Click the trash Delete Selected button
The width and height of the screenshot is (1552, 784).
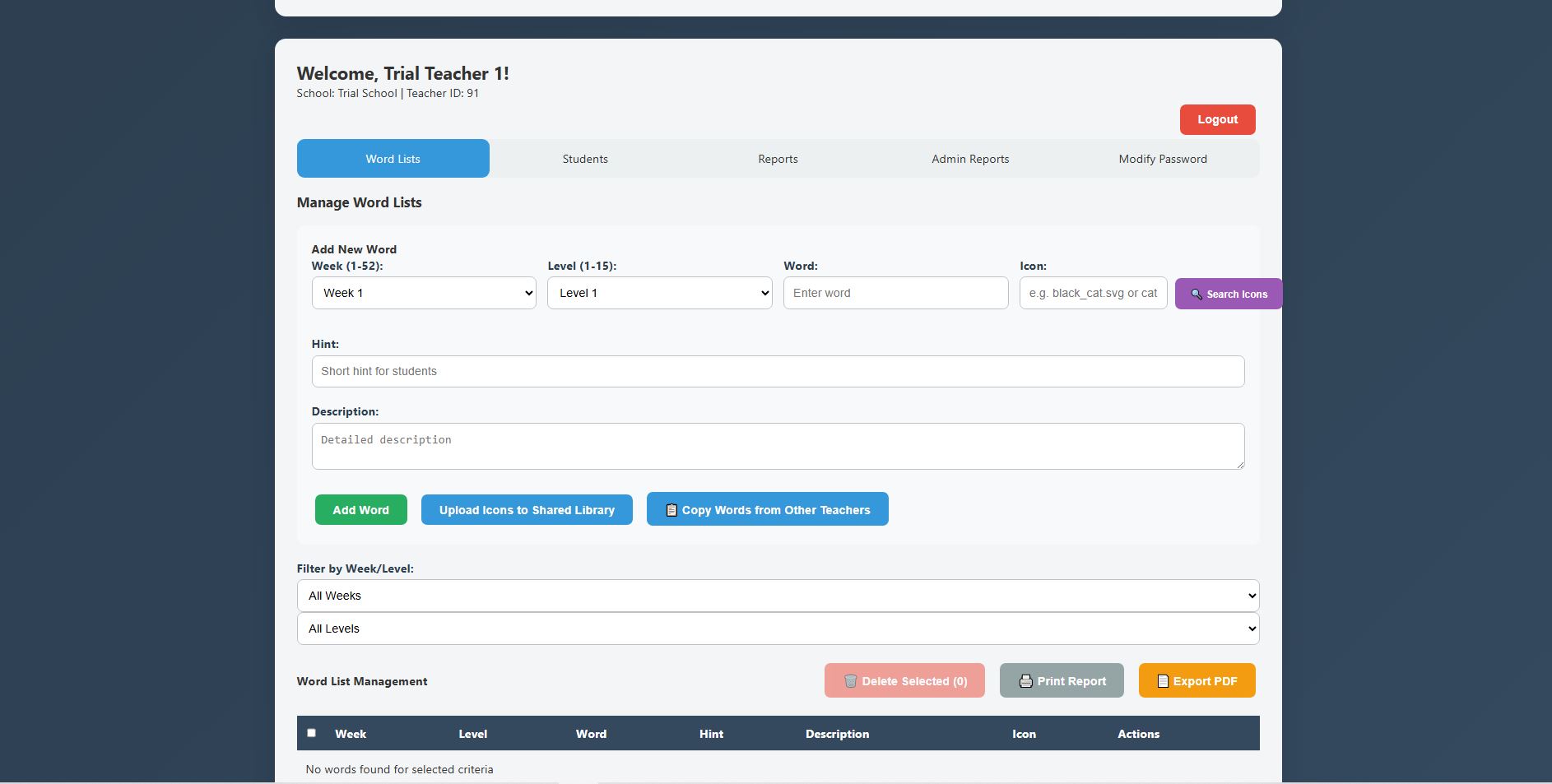(x=904, y=680)
